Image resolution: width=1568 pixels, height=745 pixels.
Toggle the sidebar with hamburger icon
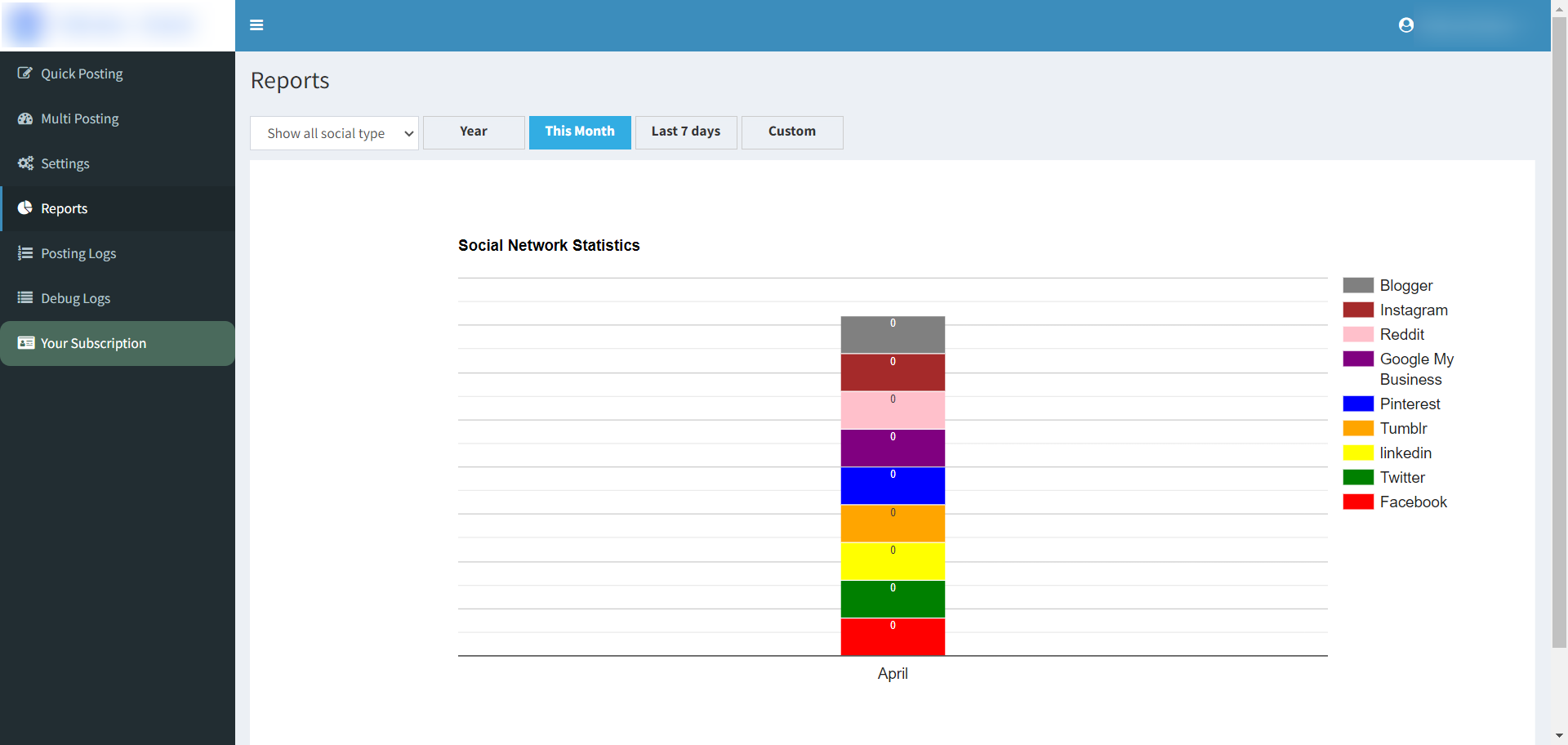[256, 25]
